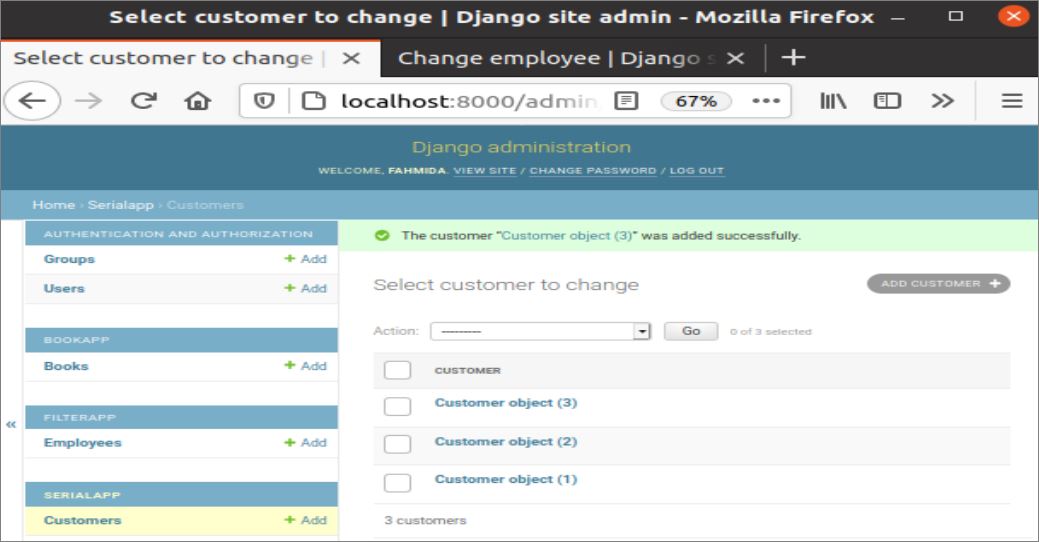The width and height of the screenshot is (1039, 542).
Task: Add a new Group via + Add
Action: coord(305,259)
